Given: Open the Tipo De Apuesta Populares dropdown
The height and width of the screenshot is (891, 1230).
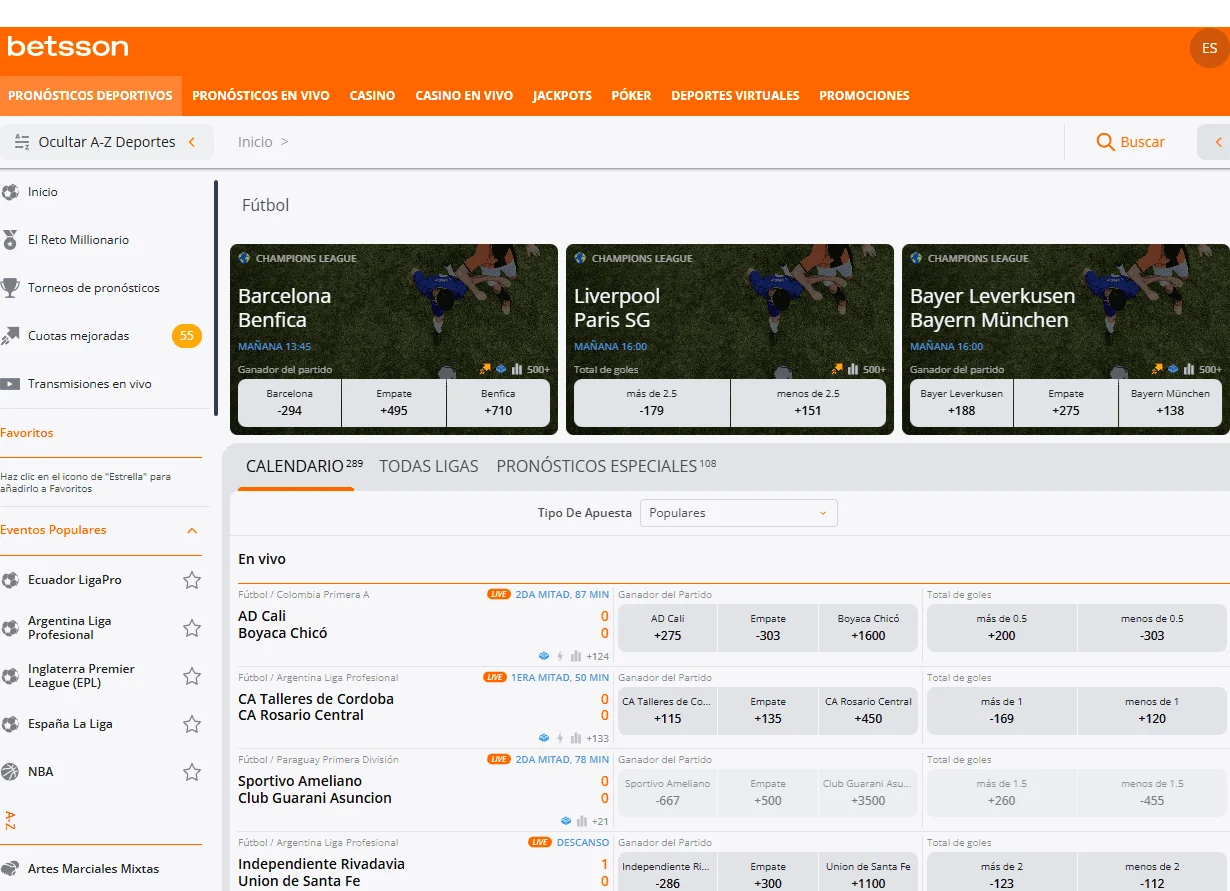Looking at the screenshot, I should pyautogui.click(x=739, y=513).
